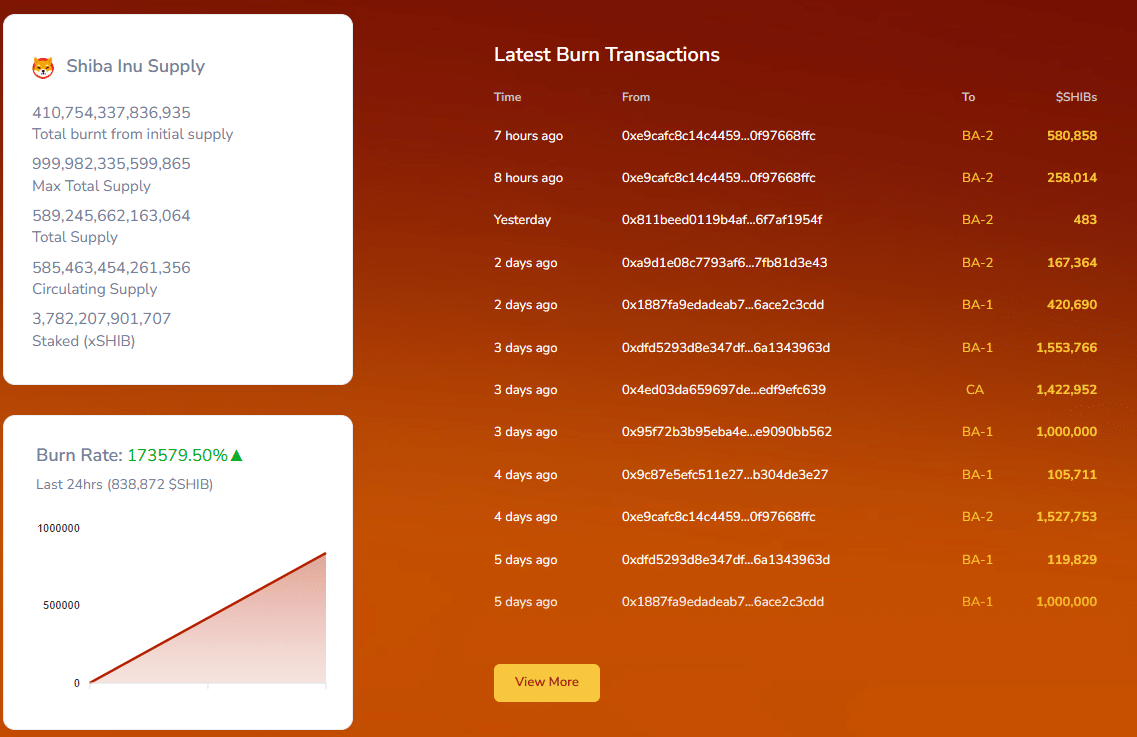Screen dimensions: 1137x737
Task: Click the Shiba Inu dog logo icon
Action: click(x=42, y=66)
